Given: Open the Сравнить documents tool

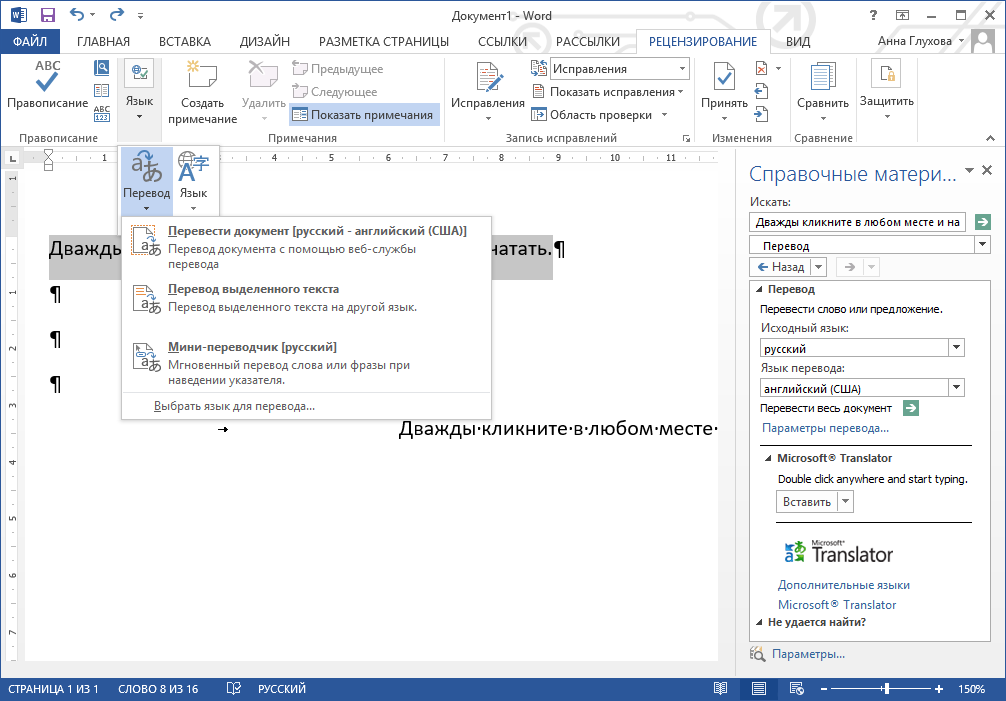Looking at the screenshot, I should (x=822, y=88).
